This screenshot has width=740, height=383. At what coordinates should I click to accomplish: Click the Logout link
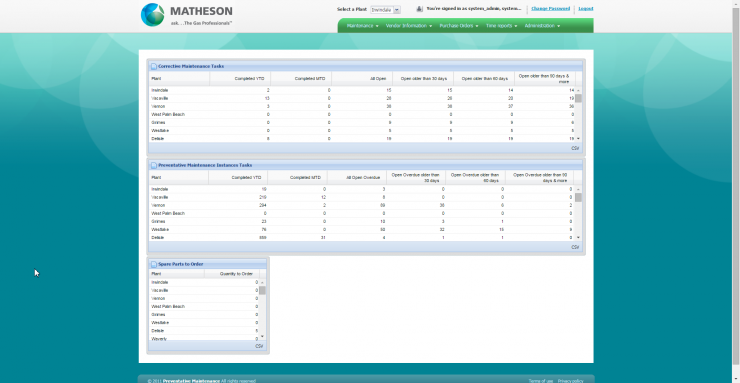pyautogui.click(x=586, y=8)
